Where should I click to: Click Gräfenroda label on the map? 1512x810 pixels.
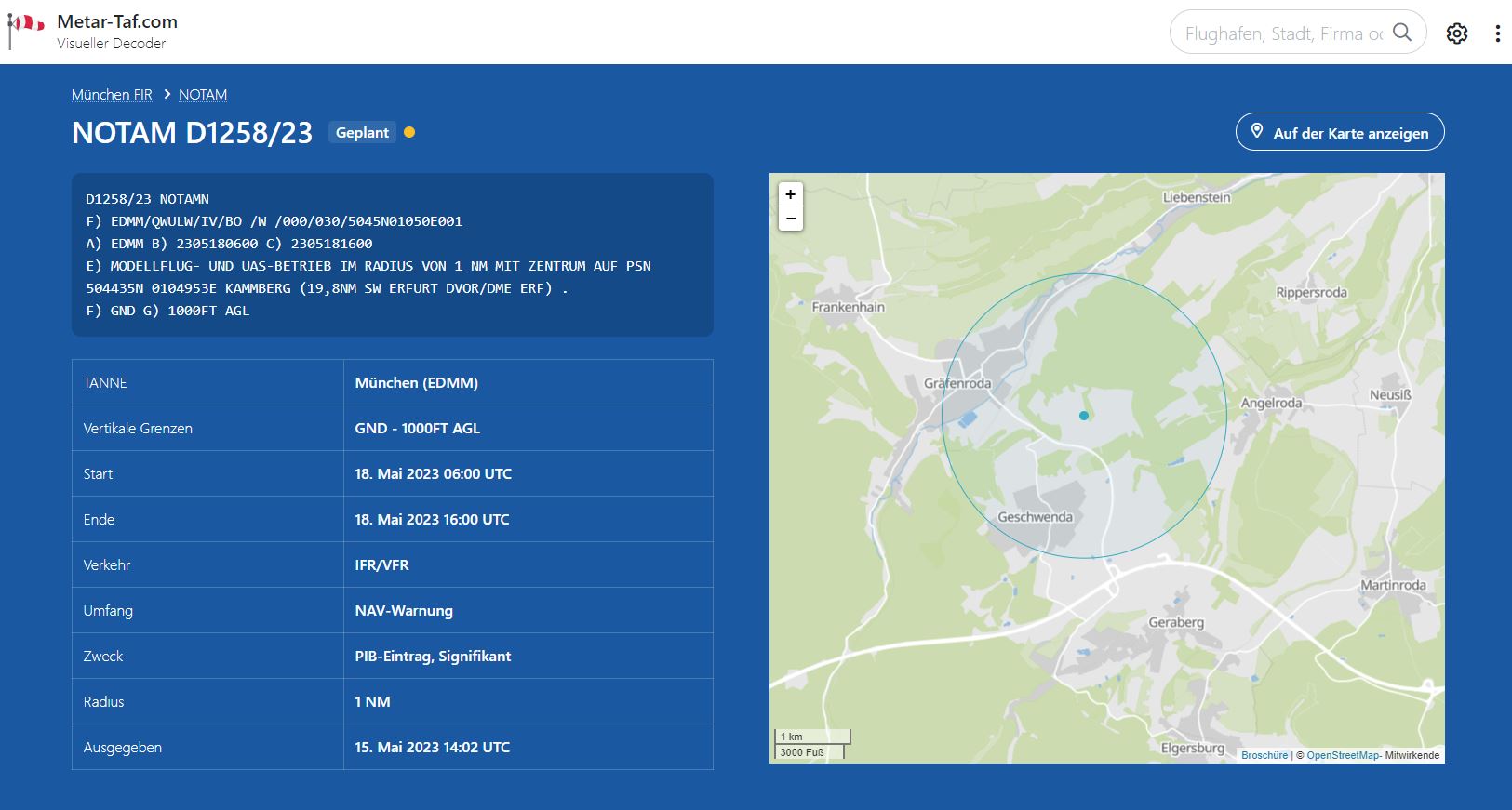coord(957,383)
